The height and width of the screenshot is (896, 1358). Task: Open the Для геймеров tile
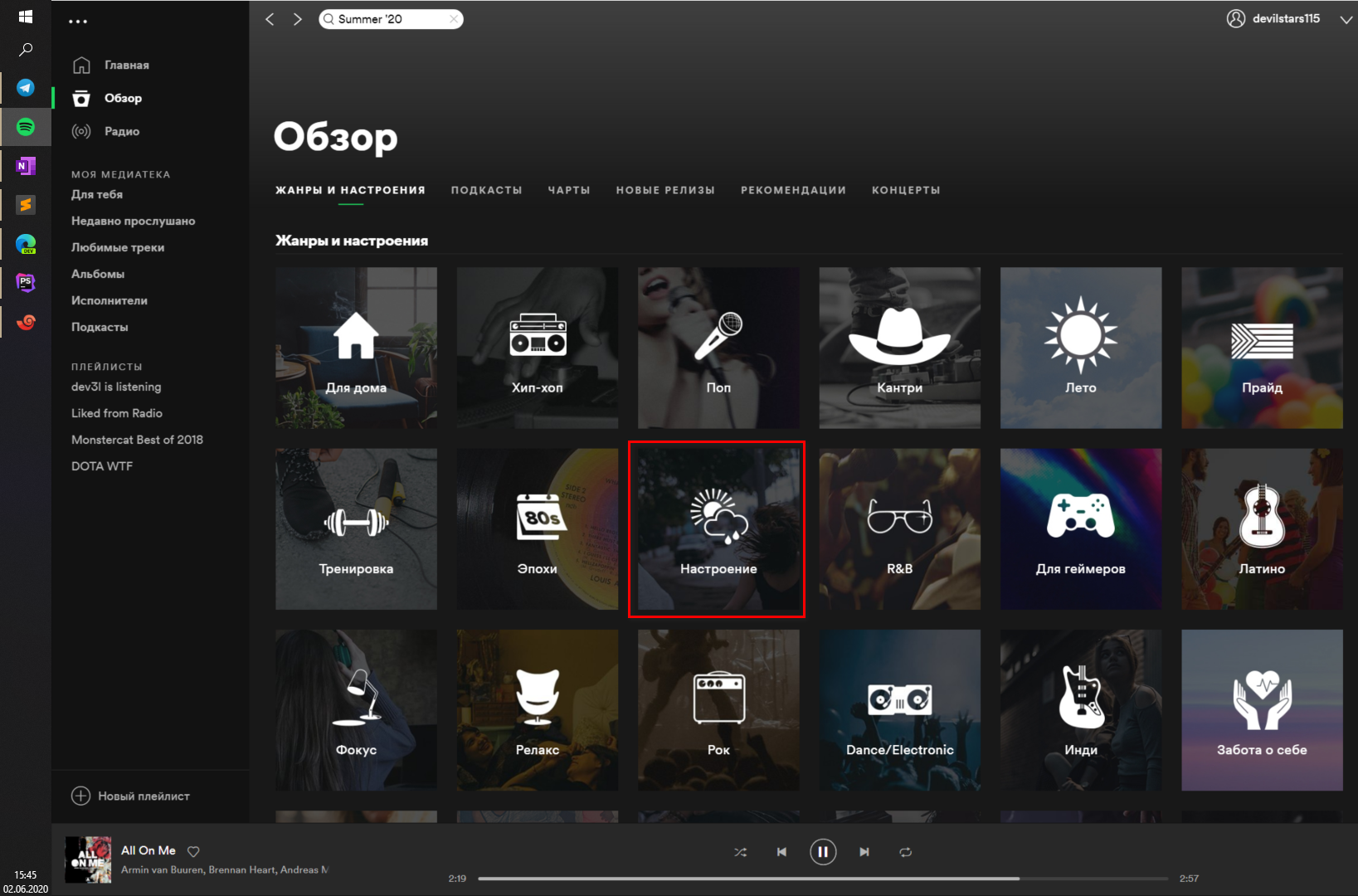pos(1081,529)
